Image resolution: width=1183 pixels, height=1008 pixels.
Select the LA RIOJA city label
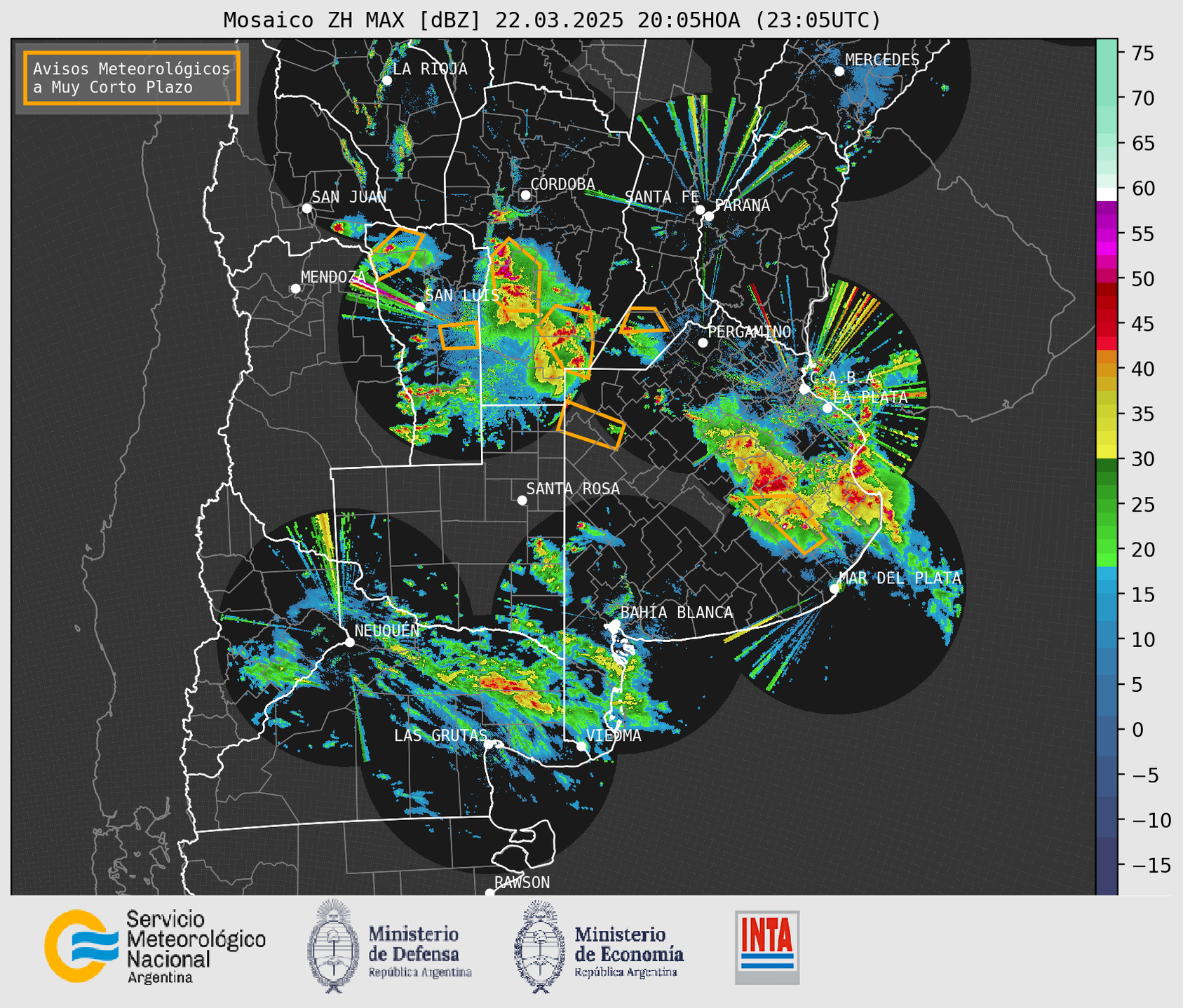[x=430, y=69]
